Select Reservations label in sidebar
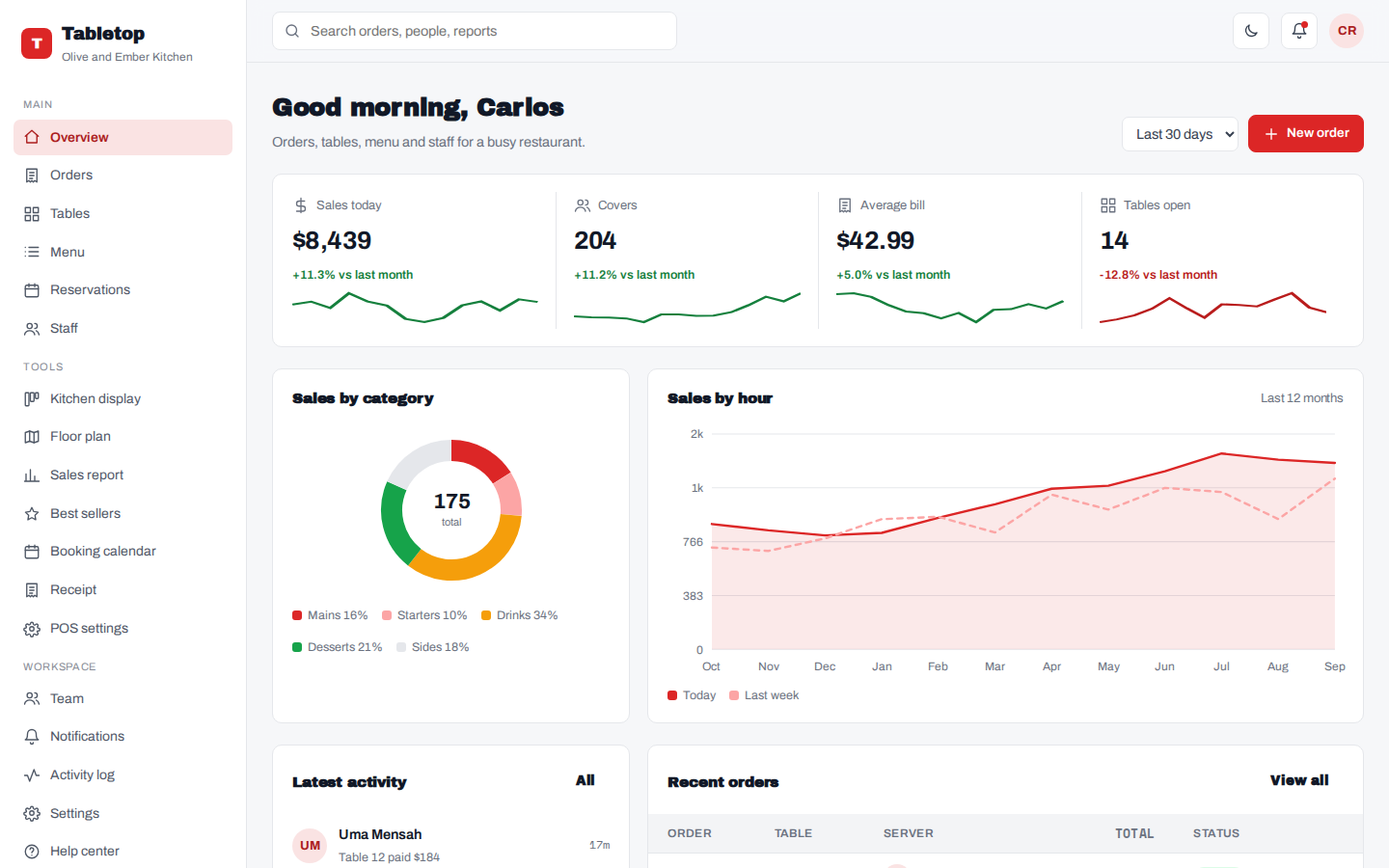 (x=90, y=290)
